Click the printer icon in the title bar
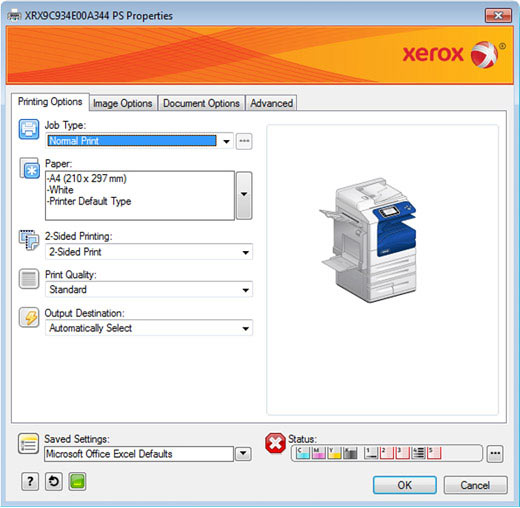Screen dimensions: 520x508 [x=14, y=15]
